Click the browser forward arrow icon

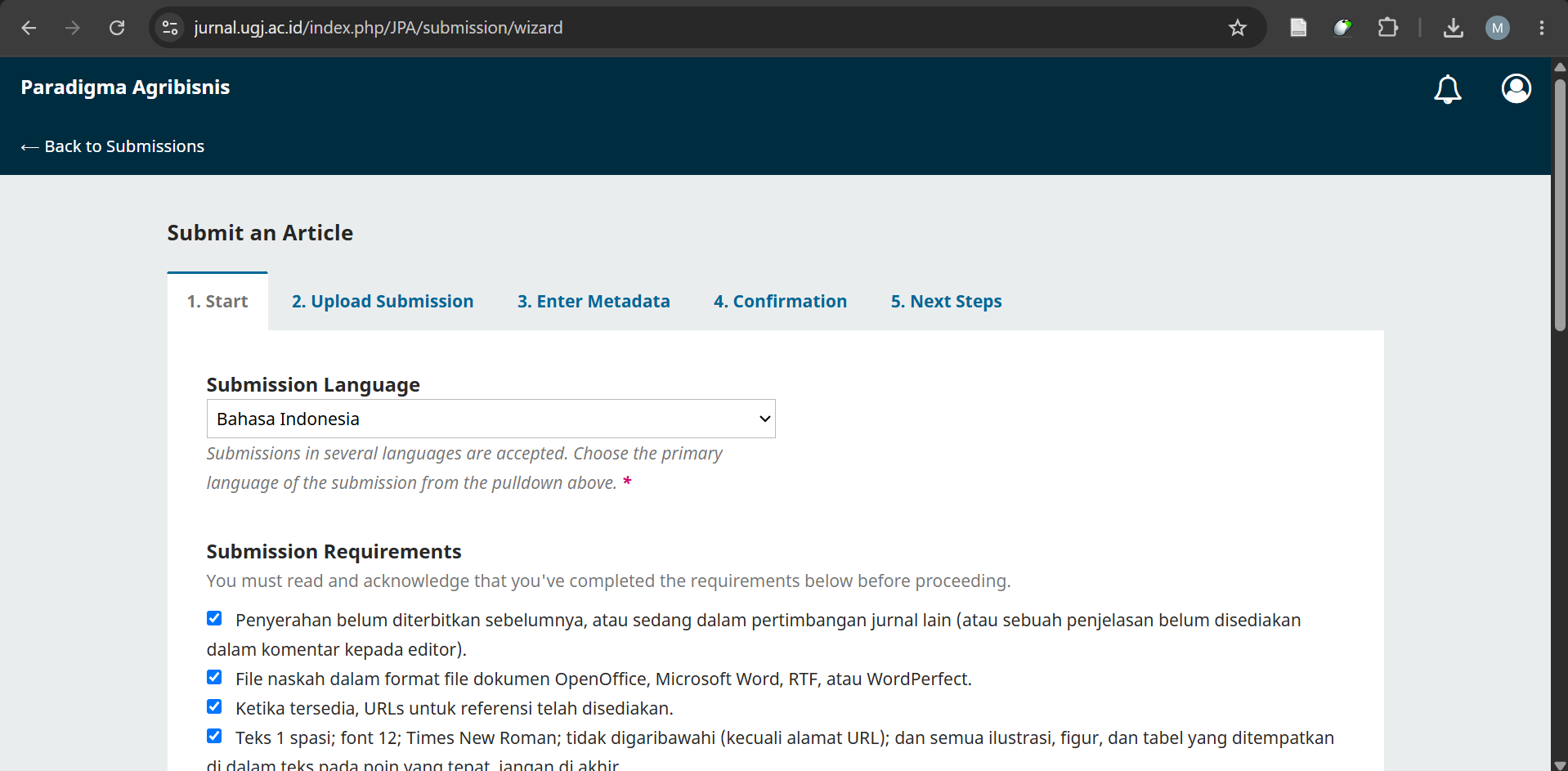click(x=73, y=28)
